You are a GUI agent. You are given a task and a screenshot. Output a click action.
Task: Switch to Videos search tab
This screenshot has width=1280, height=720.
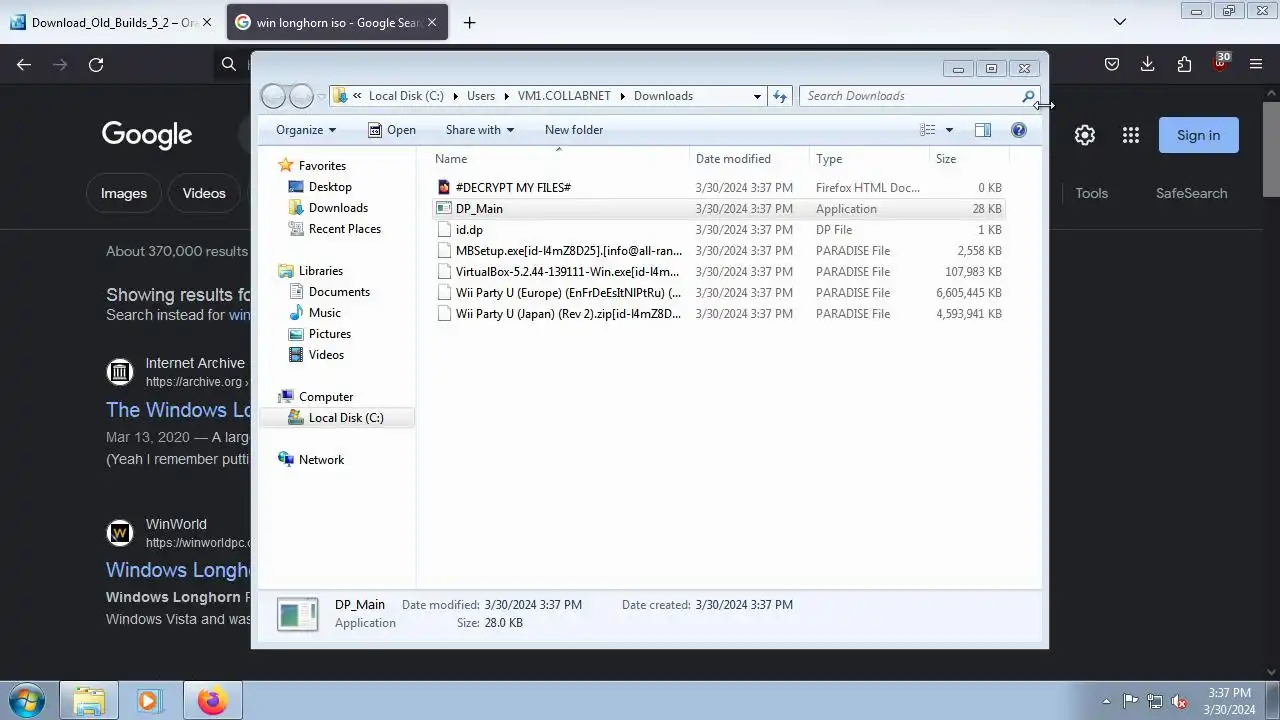(204, 193)
